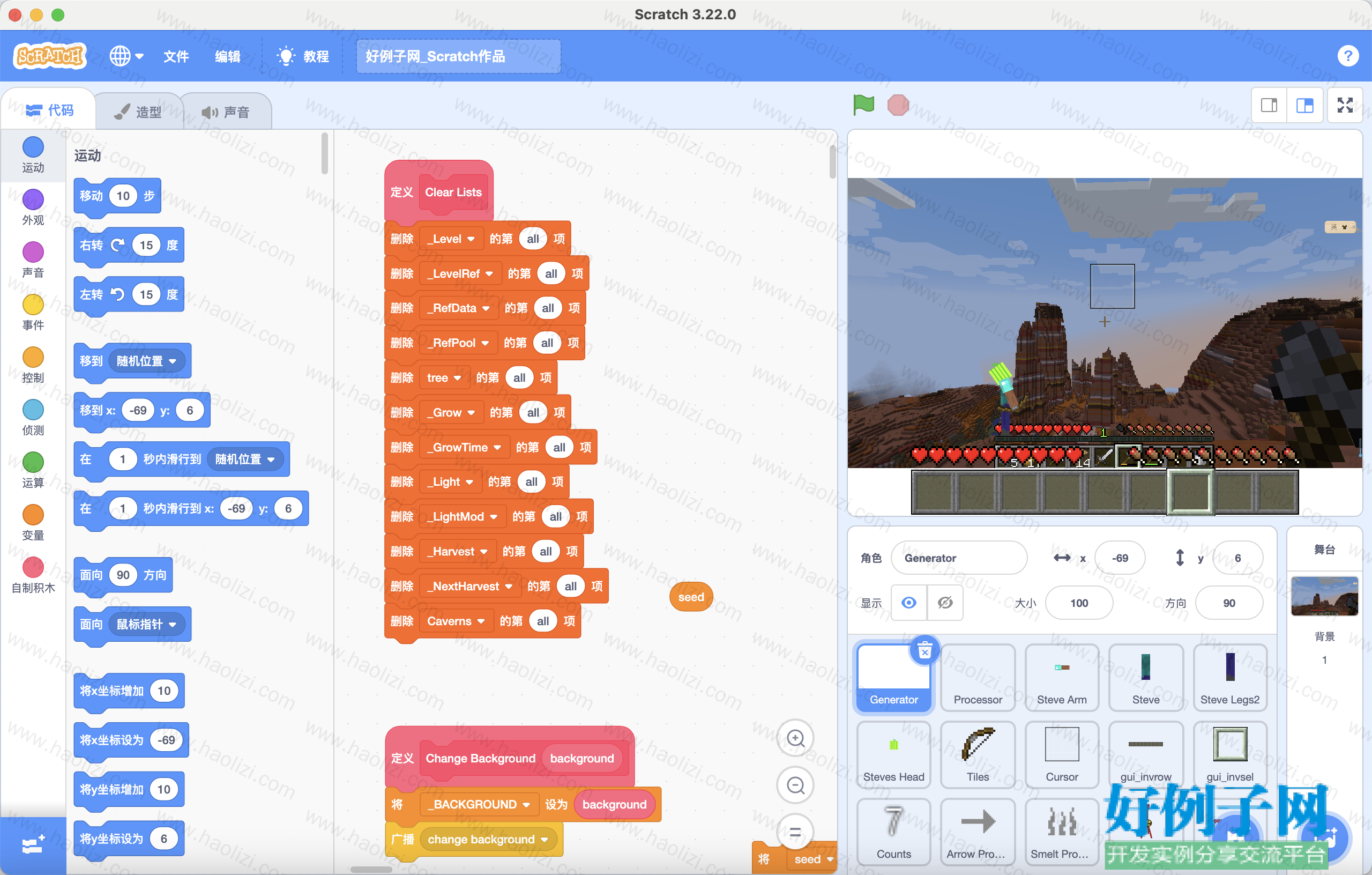Select the Cursor sprite
The width and height of the screenshot is (1372, 875).
(x=1061, y=754)
